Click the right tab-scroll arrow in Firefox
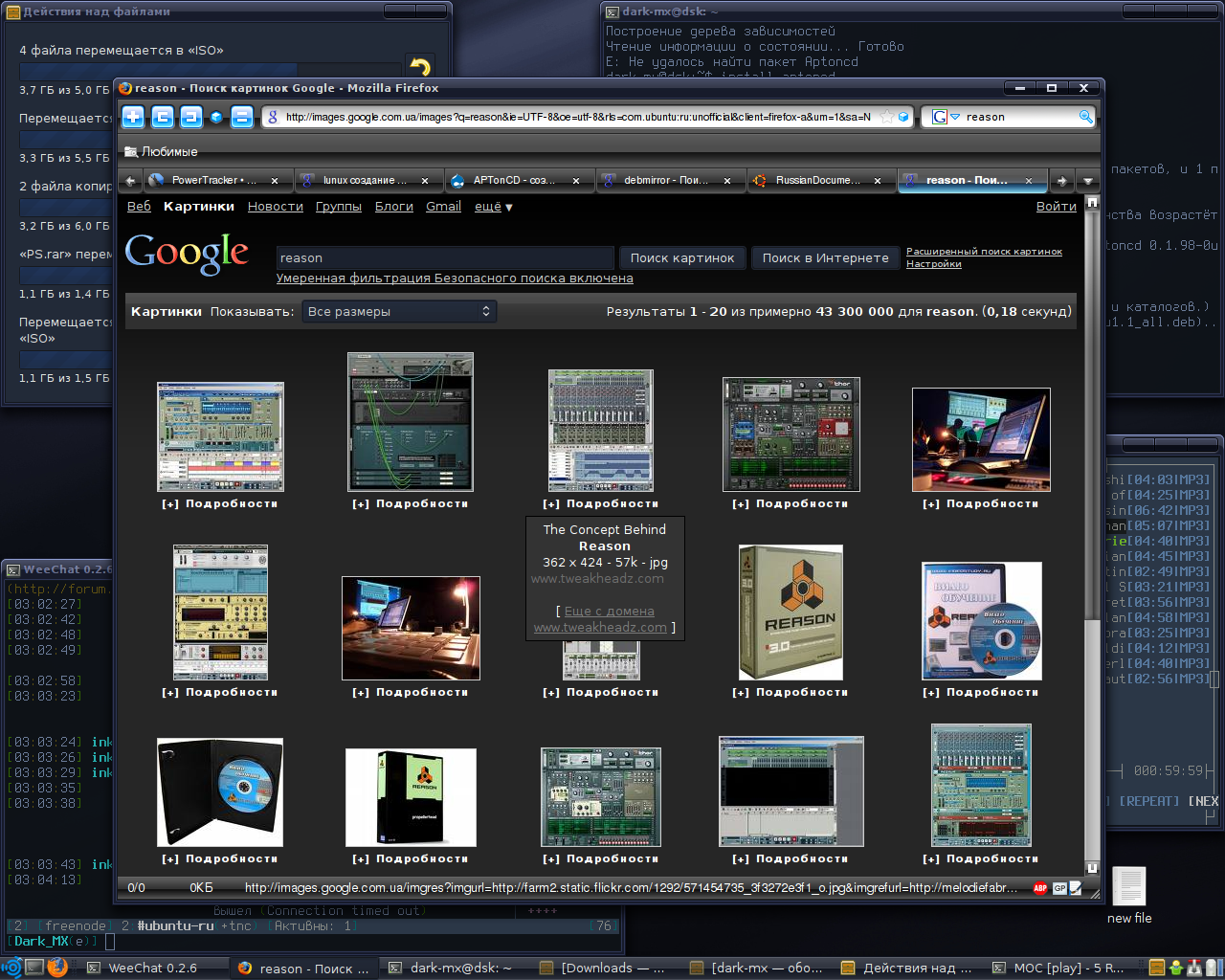Screen dimensions: 1225x980 point(1061,180)
